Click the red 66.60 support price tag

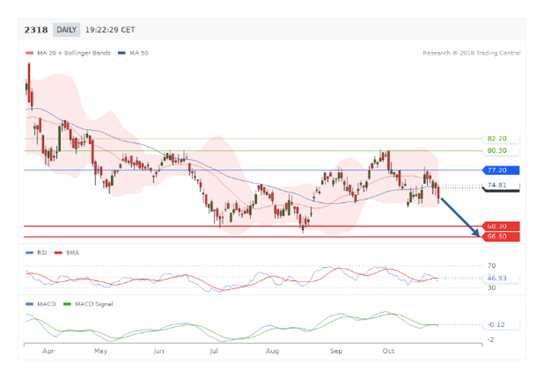click(x=501, y=236)
